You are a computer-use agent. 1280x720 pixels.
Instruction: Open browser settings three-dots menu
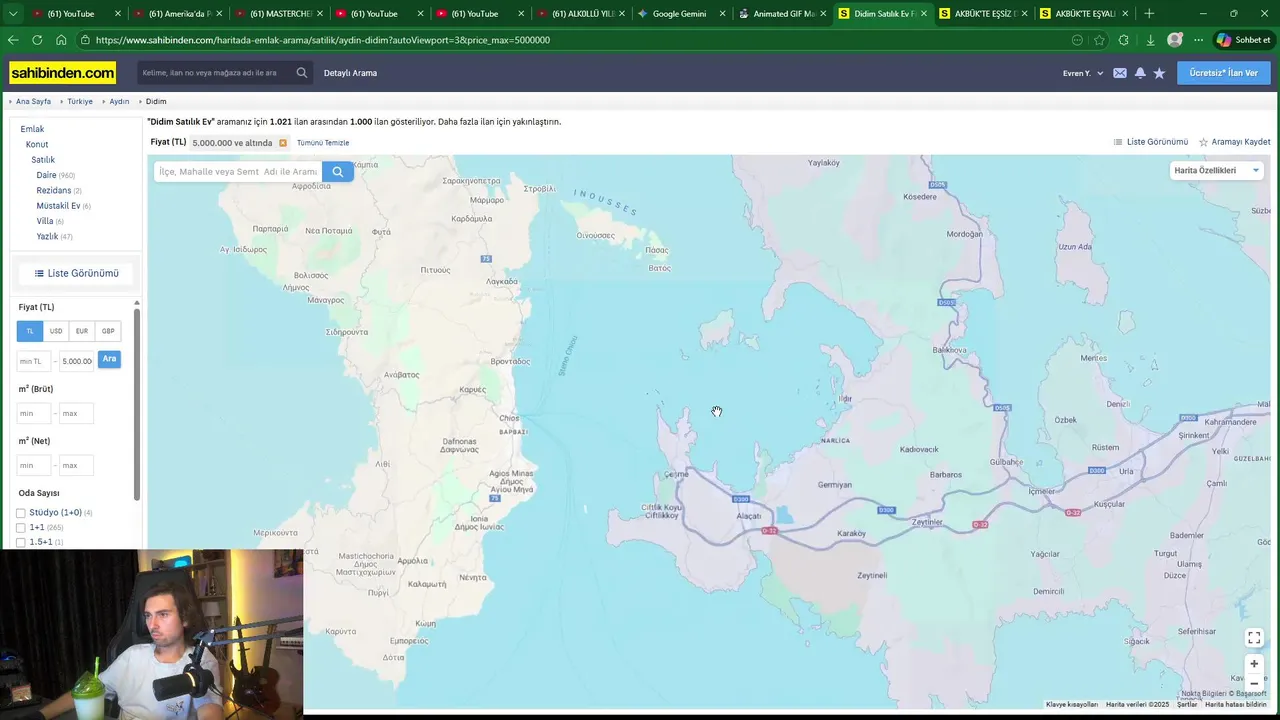[1198, 40]
